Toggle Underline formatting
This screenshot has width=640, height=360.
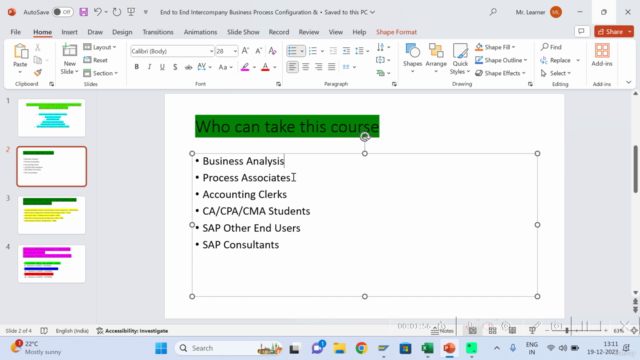pos(162,67)
